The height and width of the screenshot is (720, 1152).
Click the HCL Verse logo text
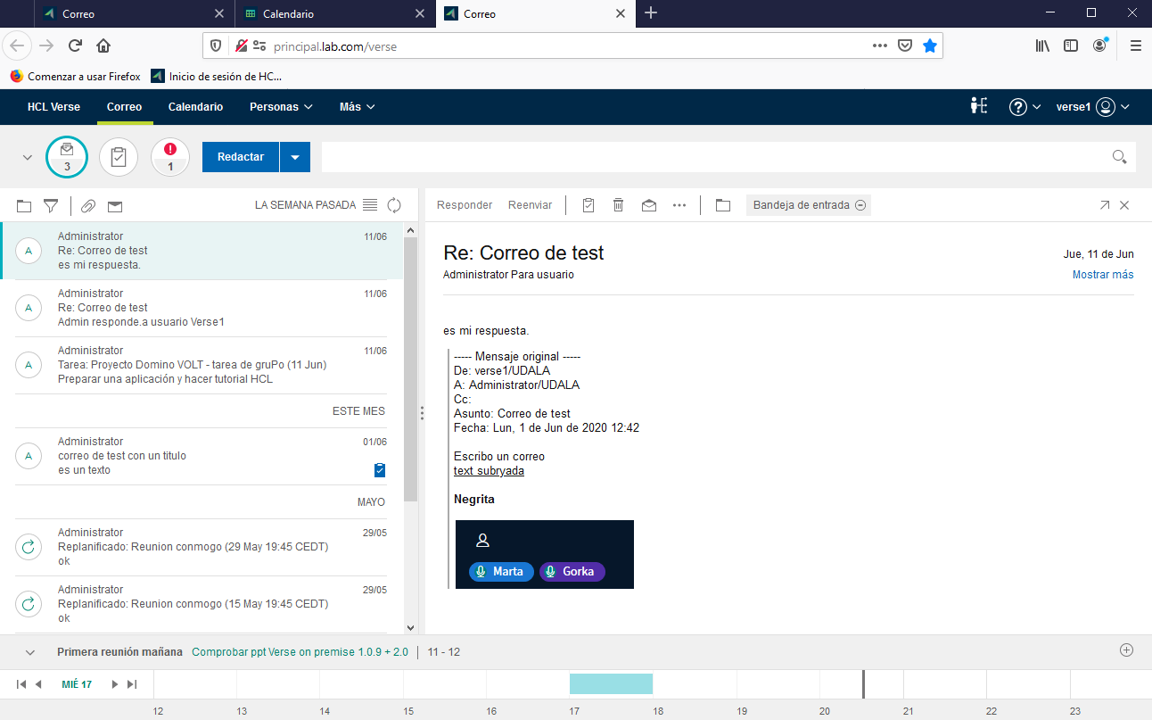click(x=54, y=107)
